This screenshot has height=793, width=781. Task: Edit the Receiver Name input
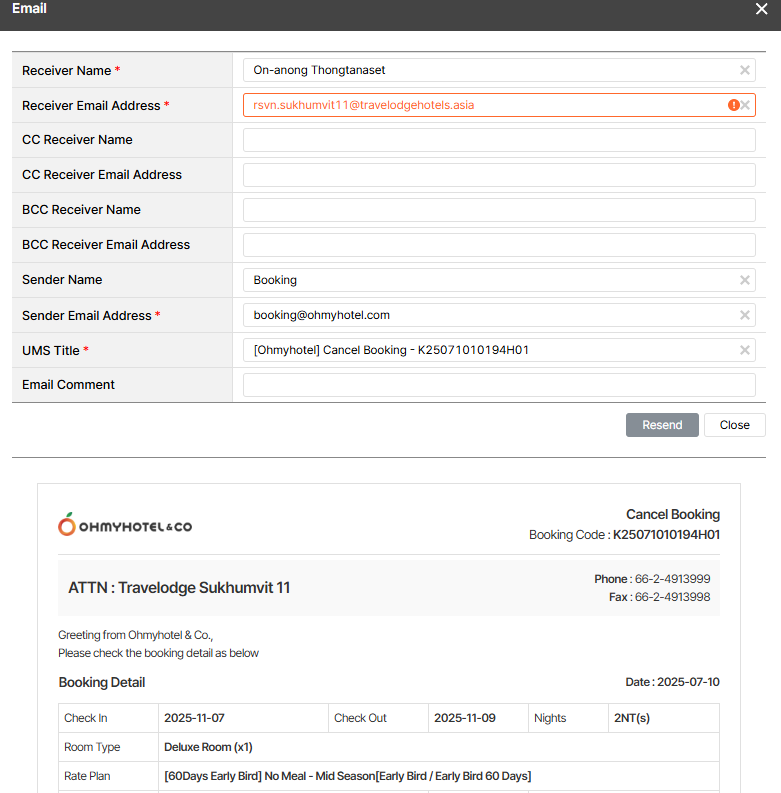[x=499, y=70]
